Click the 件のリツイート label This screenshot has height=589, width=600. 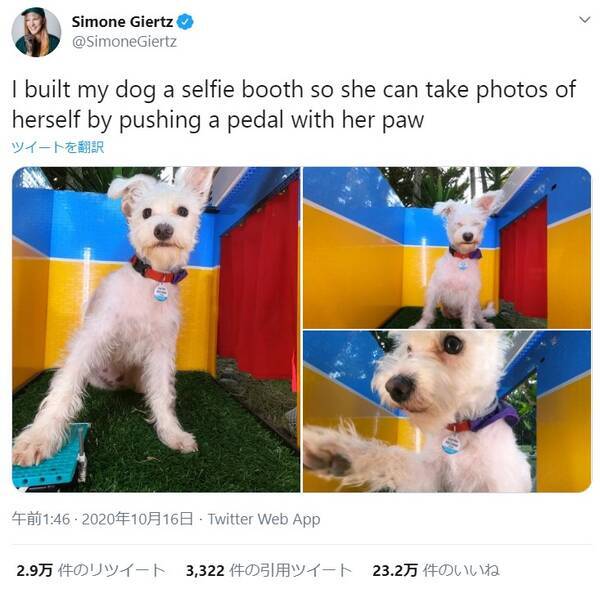112,570
